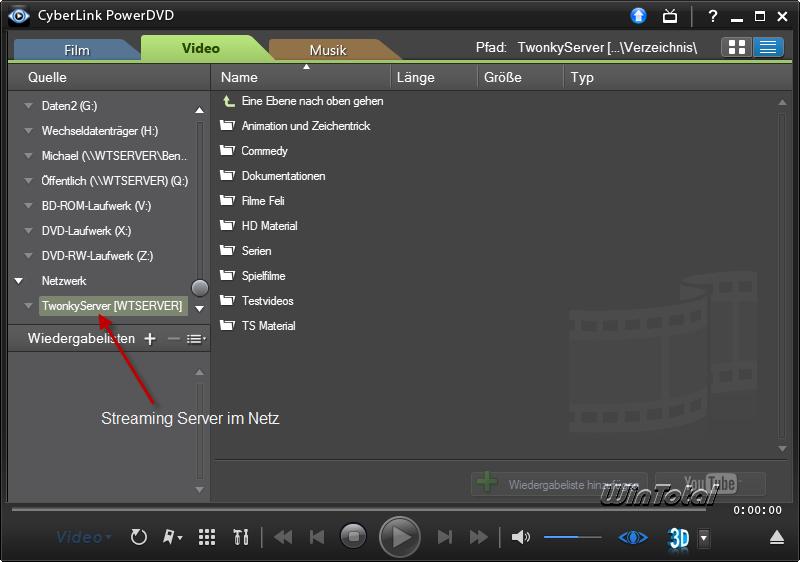Expand the Daten2 (G:) drive arrow

29,106
